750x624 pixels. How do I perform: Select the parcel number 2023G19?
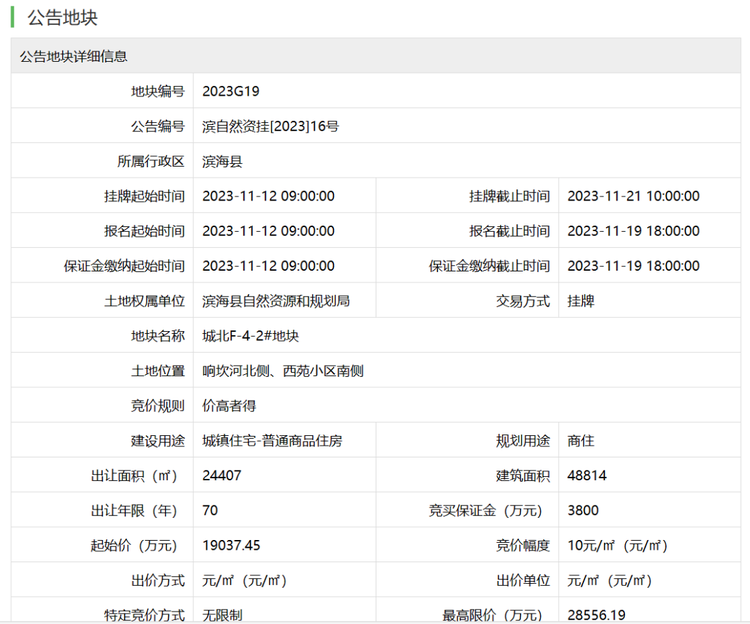[230, 91]
